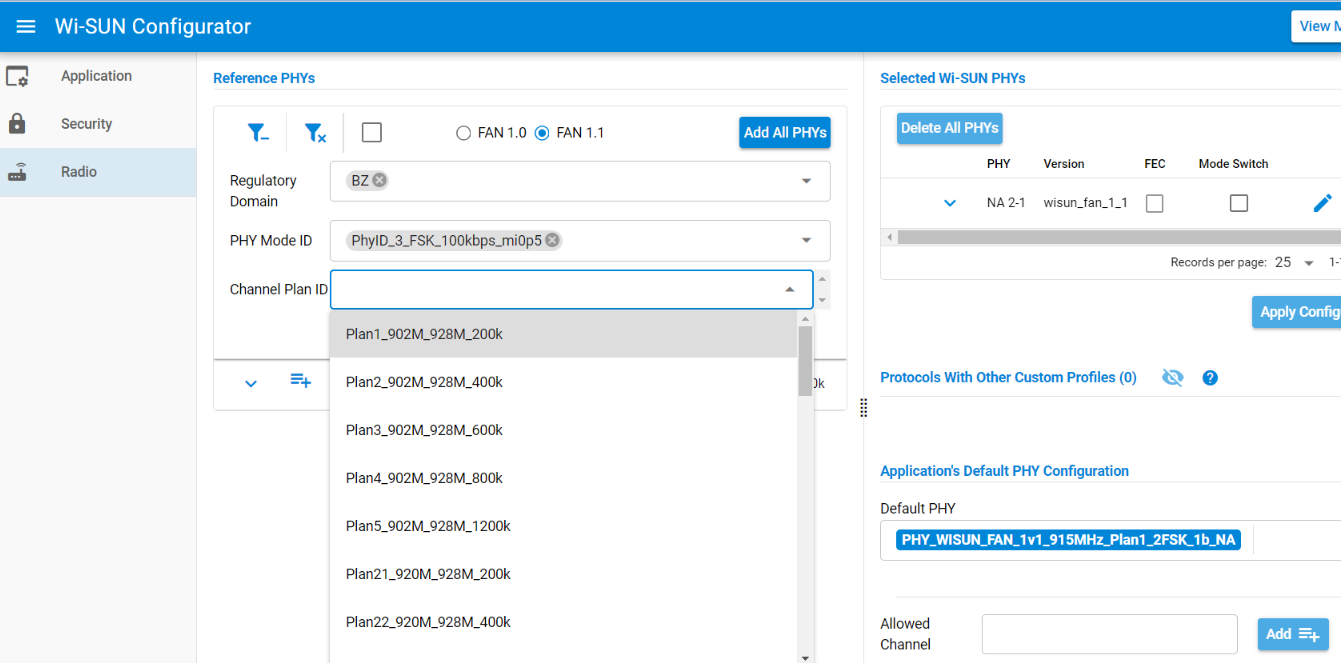Image resolution: width=1341 pixels, height=663 pixels.
Task: Remove the BZ regulatory domain chip
Action: [380, 181]
